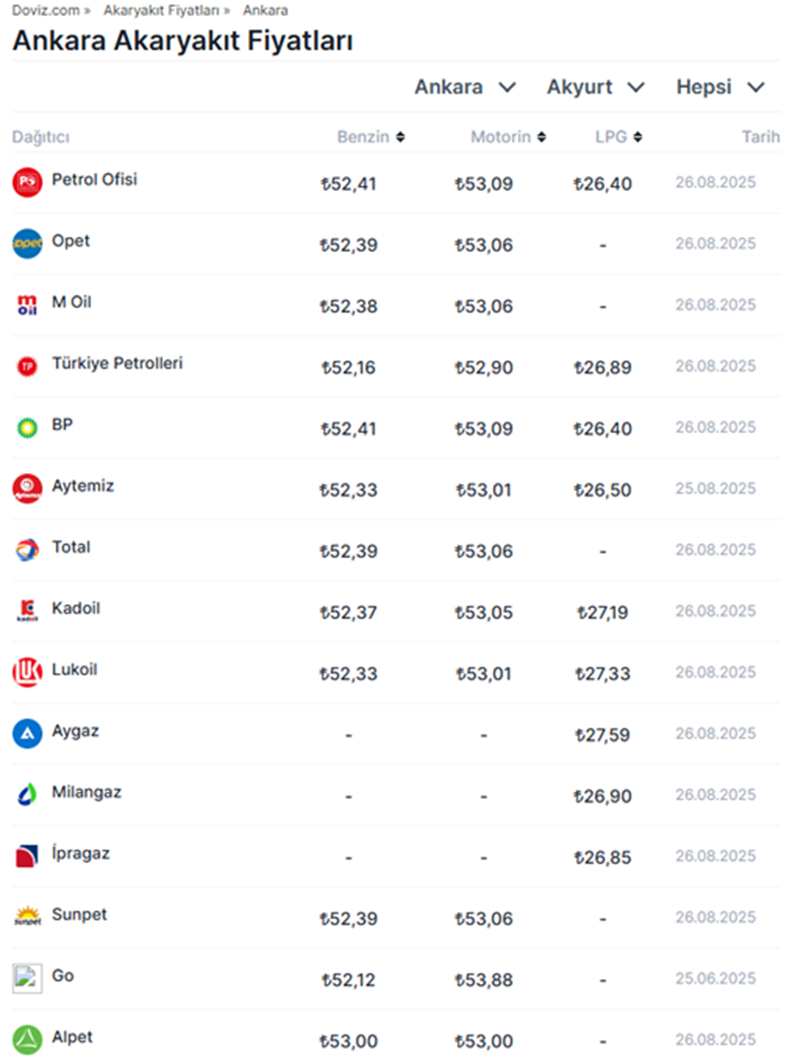Click the Aytemiz red logo
The width and height of the screenshot is (795, 1064).
click(x=27, y=488)
